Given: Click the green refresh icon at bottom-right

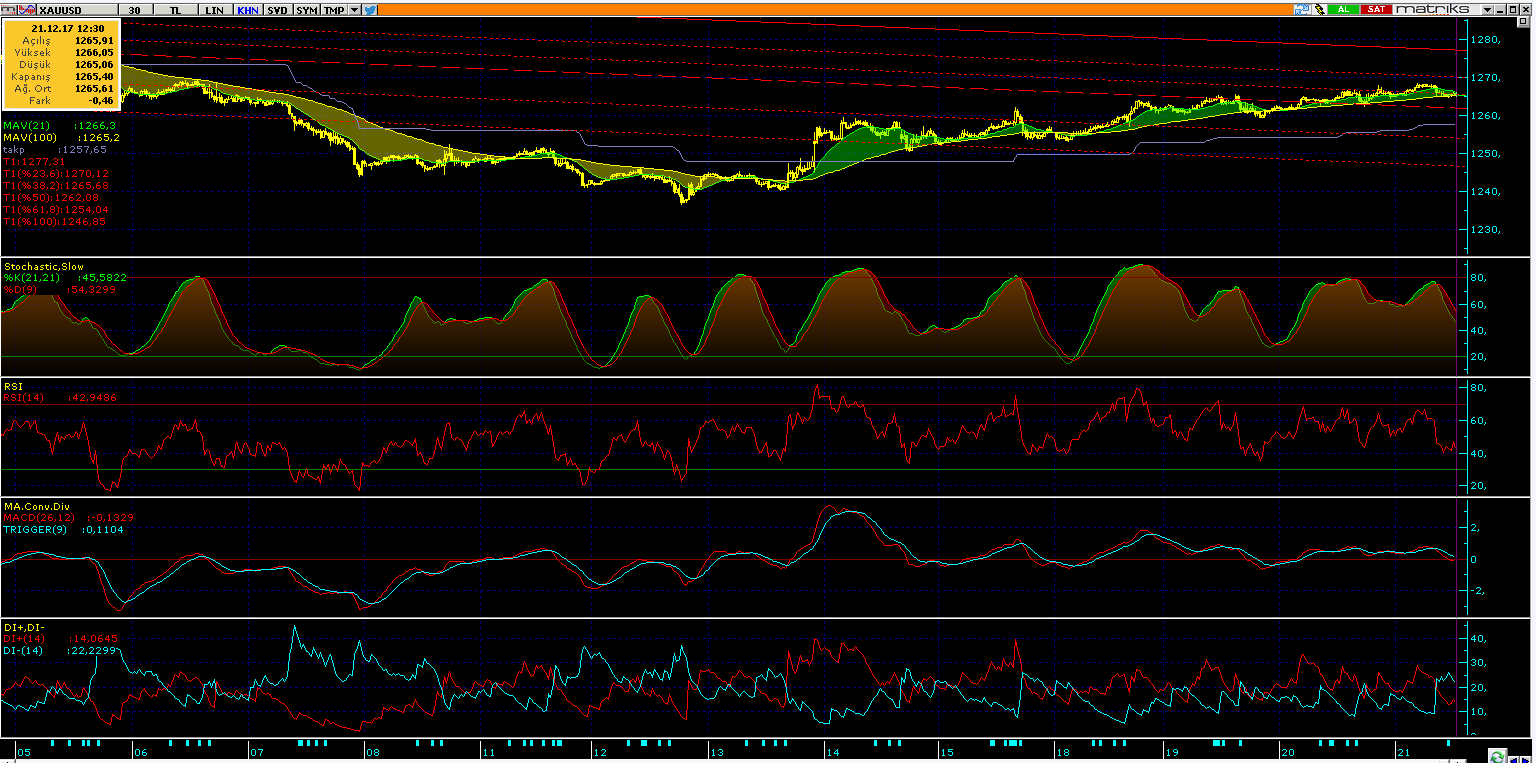Looking at the screenshot, I should [1496, 755].
